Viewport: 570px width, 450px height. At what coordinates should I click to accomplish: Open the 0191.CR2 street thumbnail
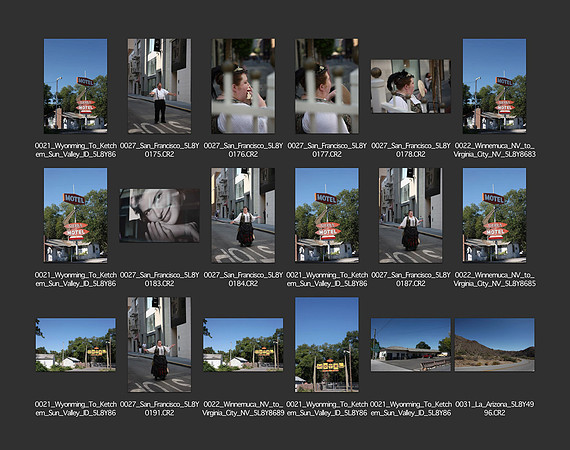(x=159, y=345)
